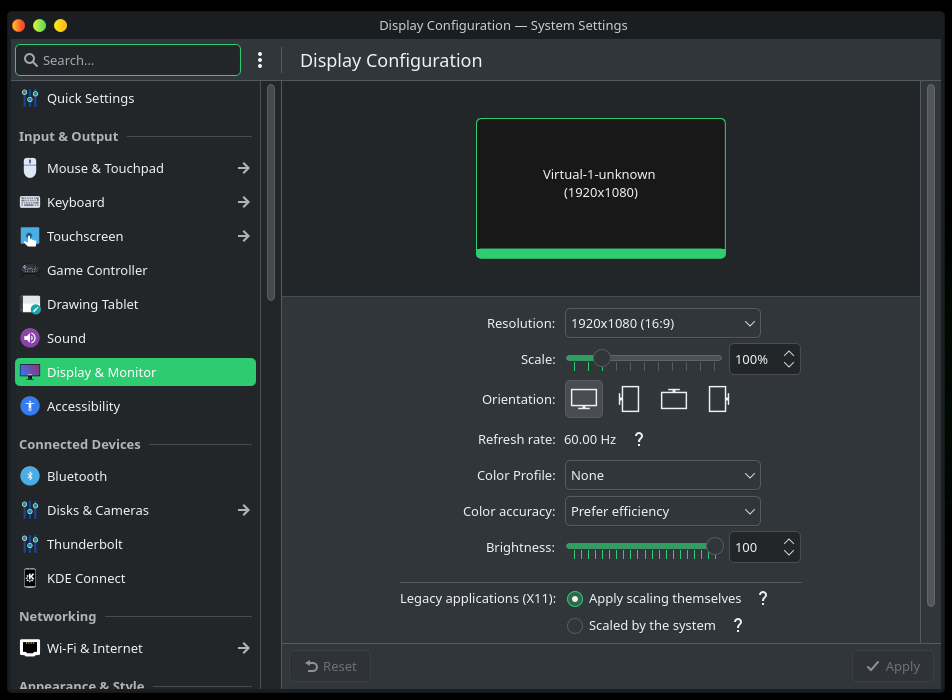The height and width of the screenshot is (700, 952).
Task: Open the Color accuracy dropdown
Action: [662, 511]
